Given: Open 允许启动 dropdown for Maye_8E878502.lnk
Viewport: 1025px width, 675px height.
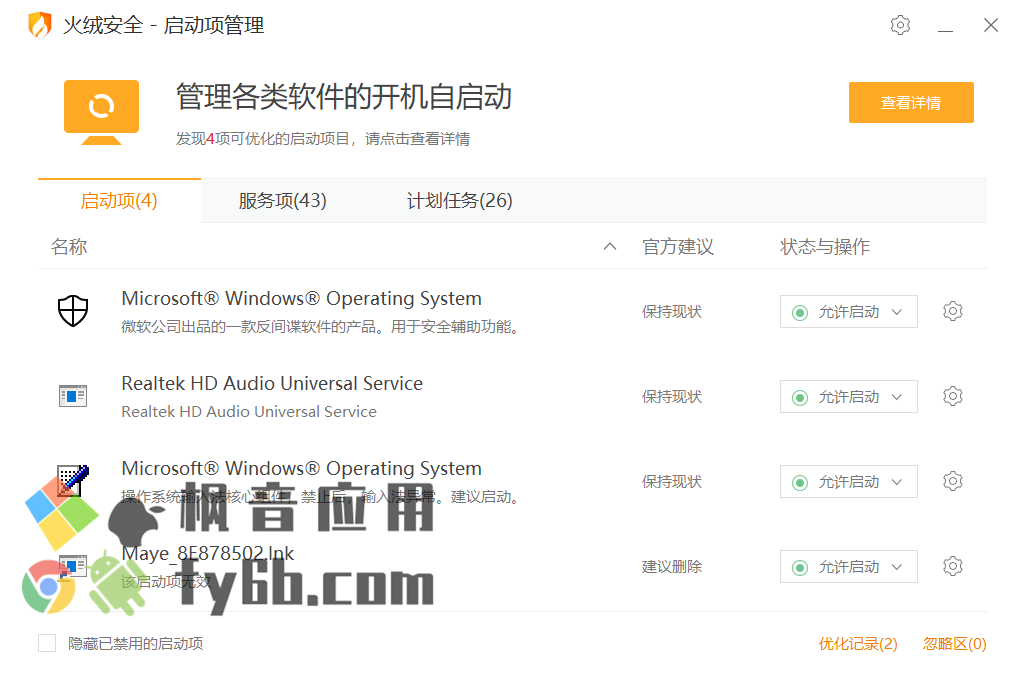Looking at the screenshot, I should click(849, 567).
